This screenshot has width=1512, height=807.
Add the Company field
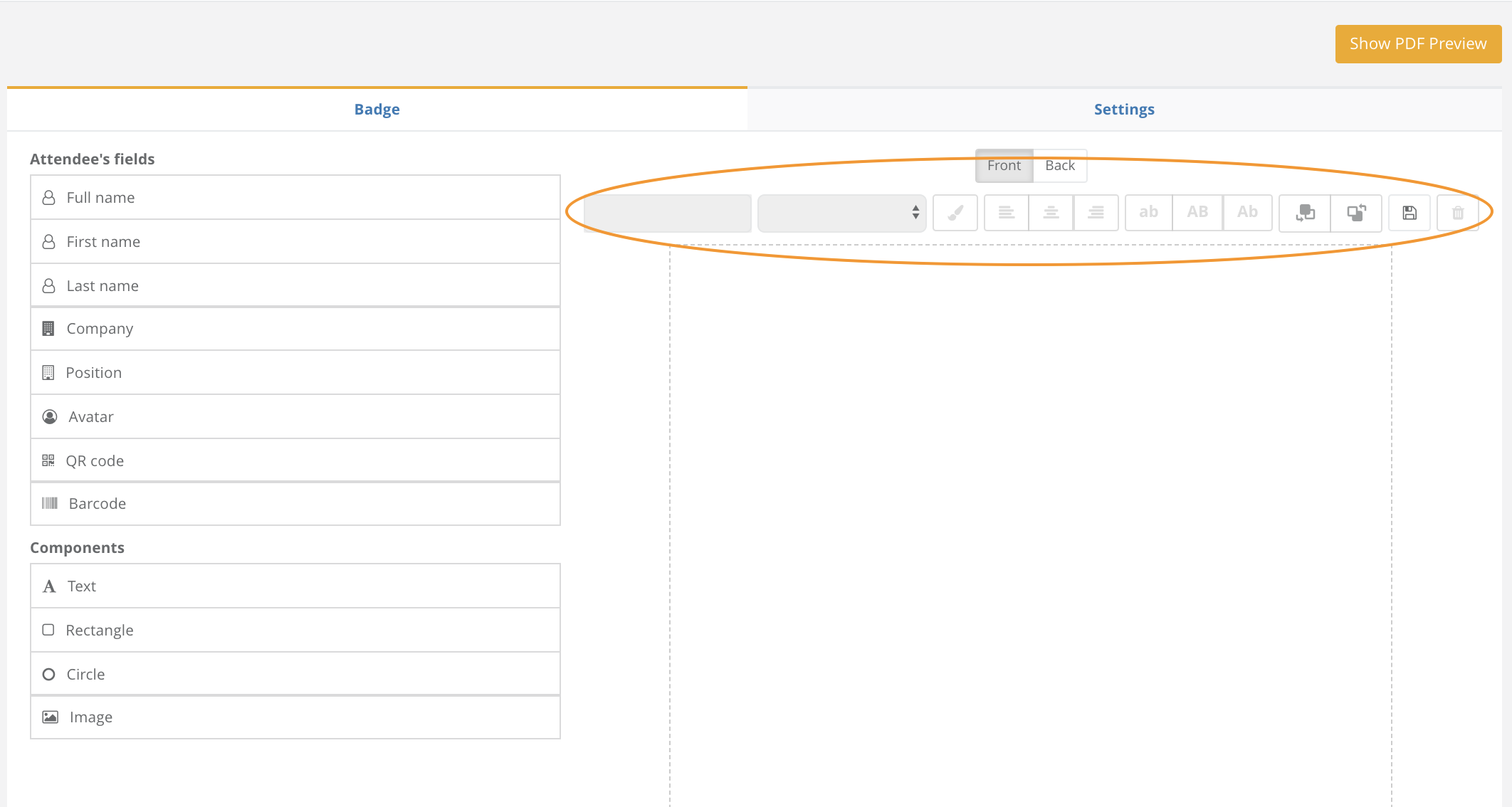coord(295,329)
